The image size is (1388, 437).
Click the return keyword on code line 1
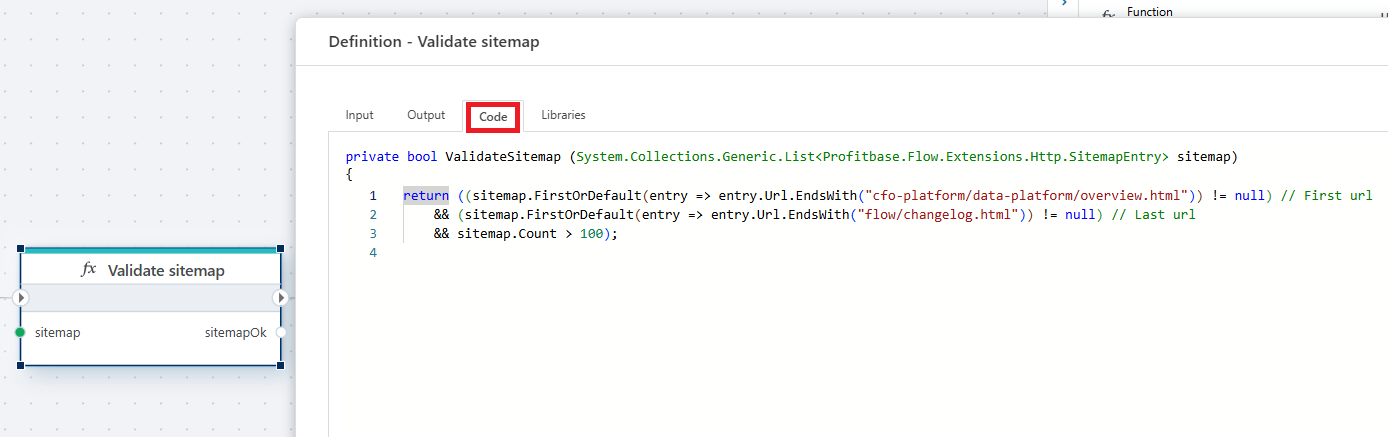426,196
